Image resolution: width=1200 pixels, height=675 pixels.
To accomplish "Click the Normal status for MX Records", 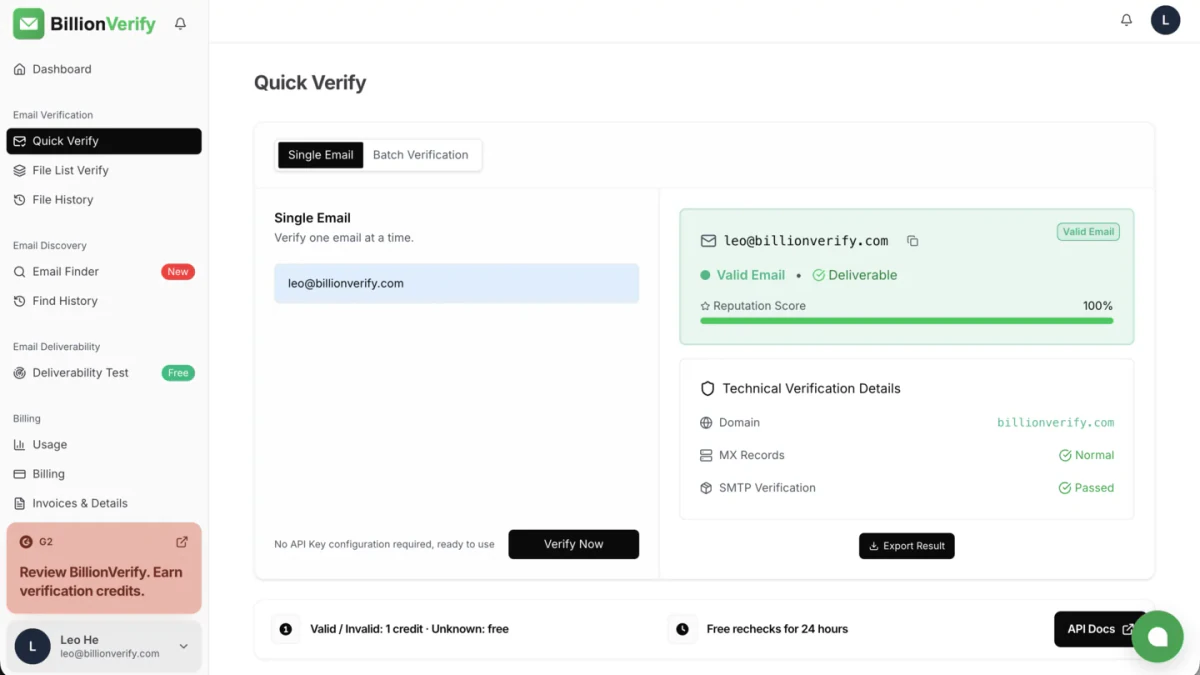I will pos(1087,455).
